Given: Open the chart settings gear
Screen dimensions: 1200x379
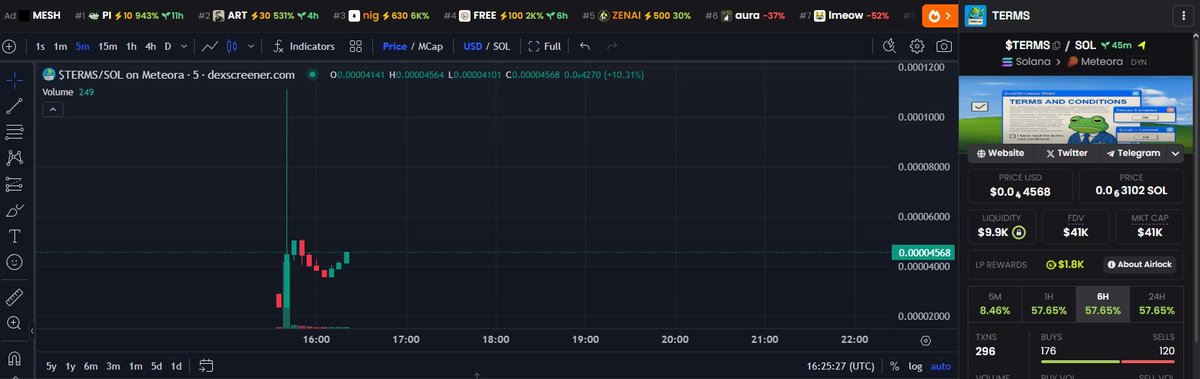Looking at the screenshot, I should click(x=917, y=46).
